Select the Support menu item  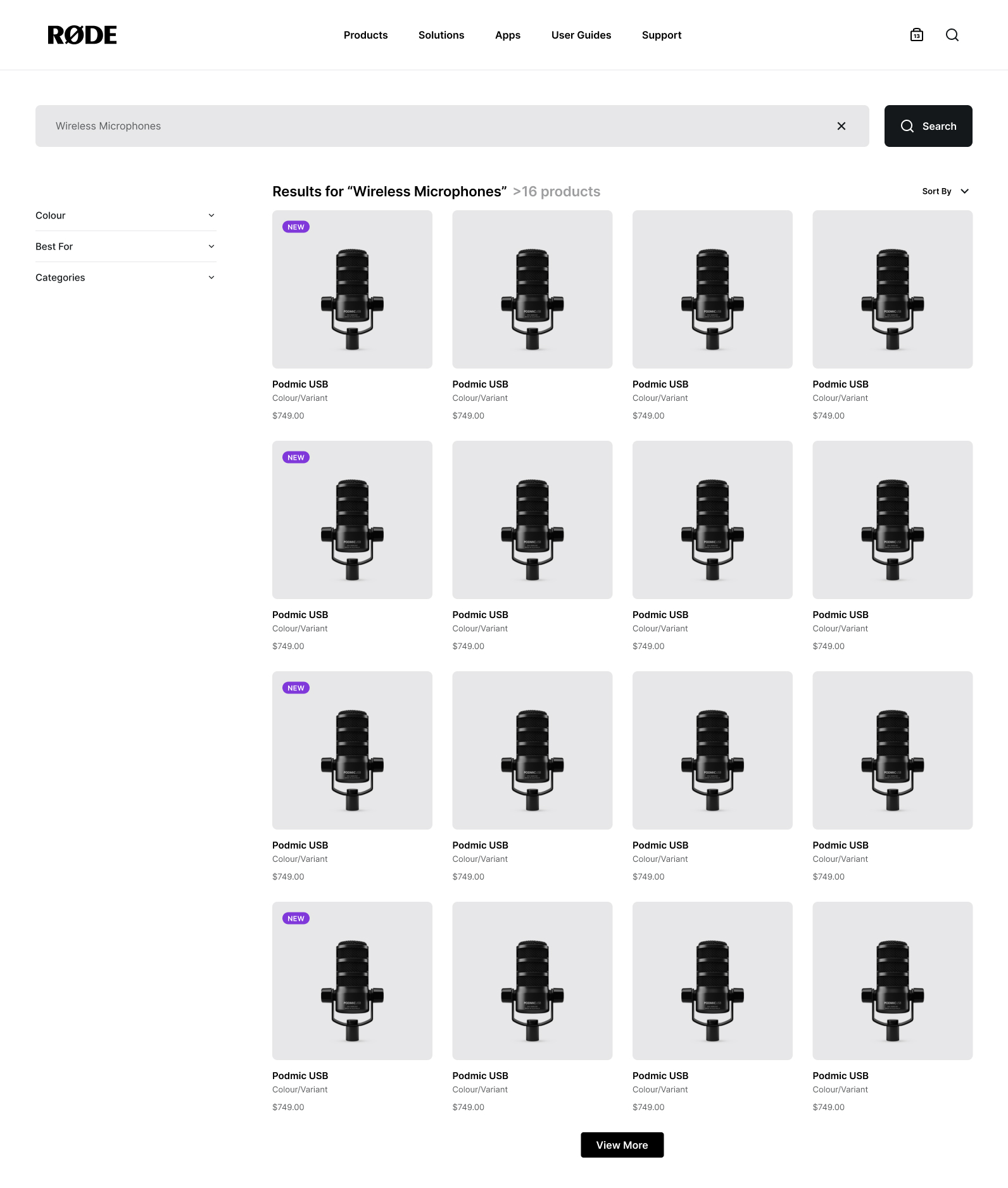pos(662,35)
